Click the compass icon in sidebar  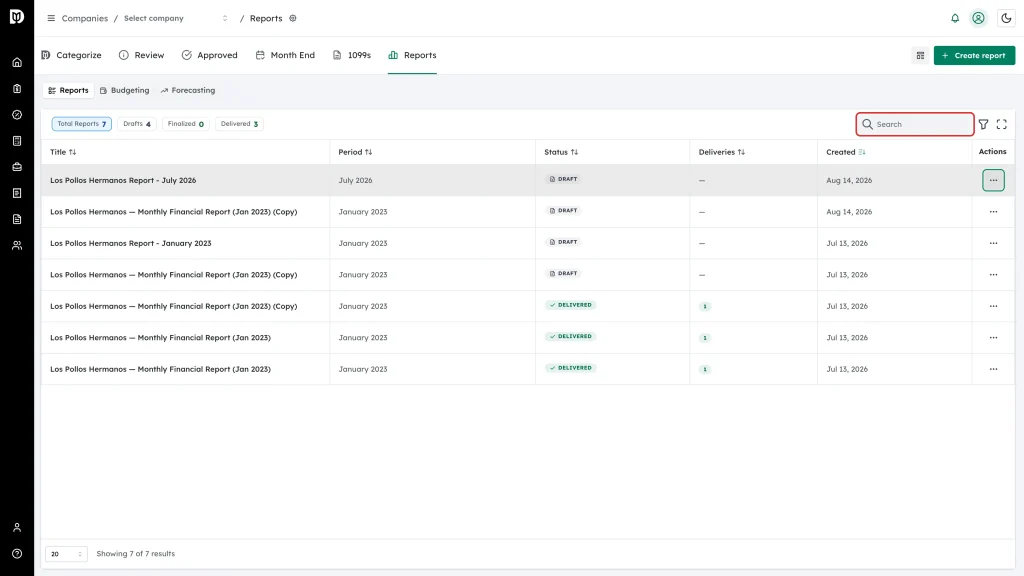click(17, 115)
